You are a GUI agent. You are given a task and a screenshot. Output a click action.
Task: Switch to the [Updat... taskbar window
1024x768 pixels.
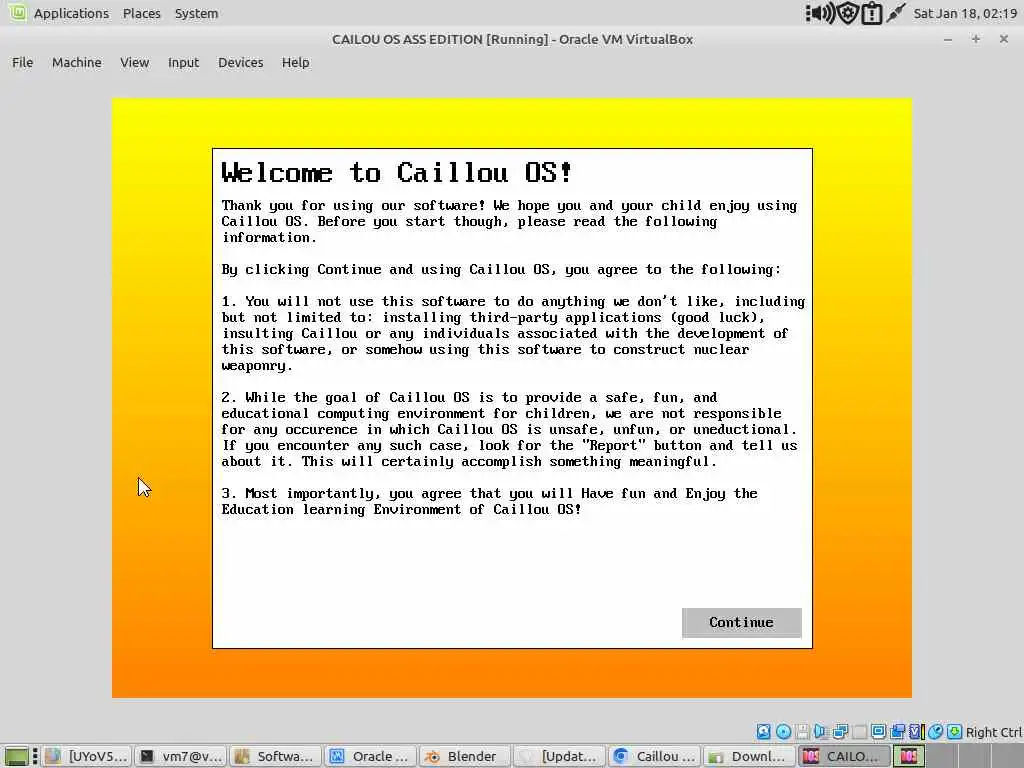pos(560,756)
